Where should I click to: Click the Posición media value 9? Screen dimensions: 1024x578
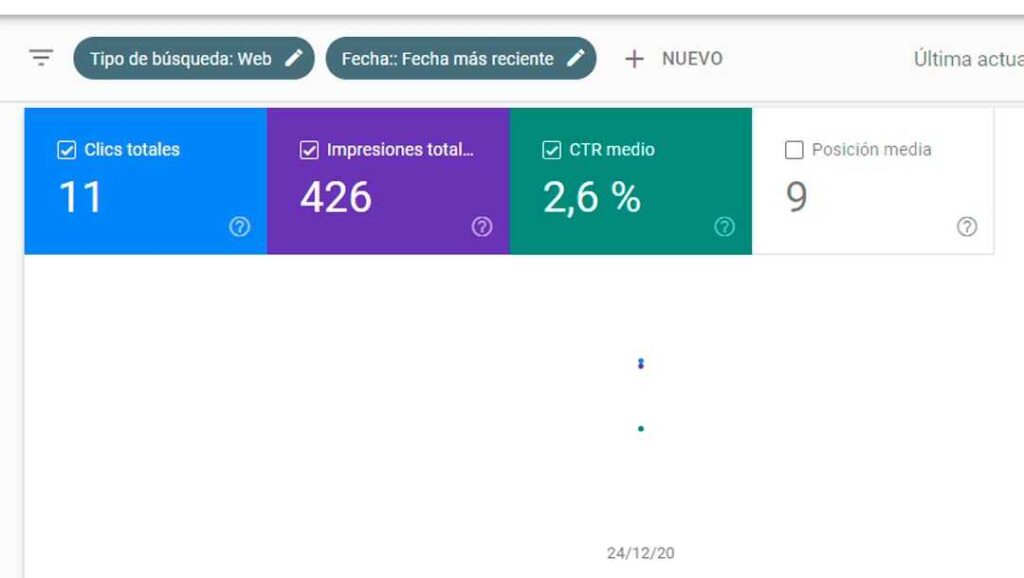click(796, 198)
